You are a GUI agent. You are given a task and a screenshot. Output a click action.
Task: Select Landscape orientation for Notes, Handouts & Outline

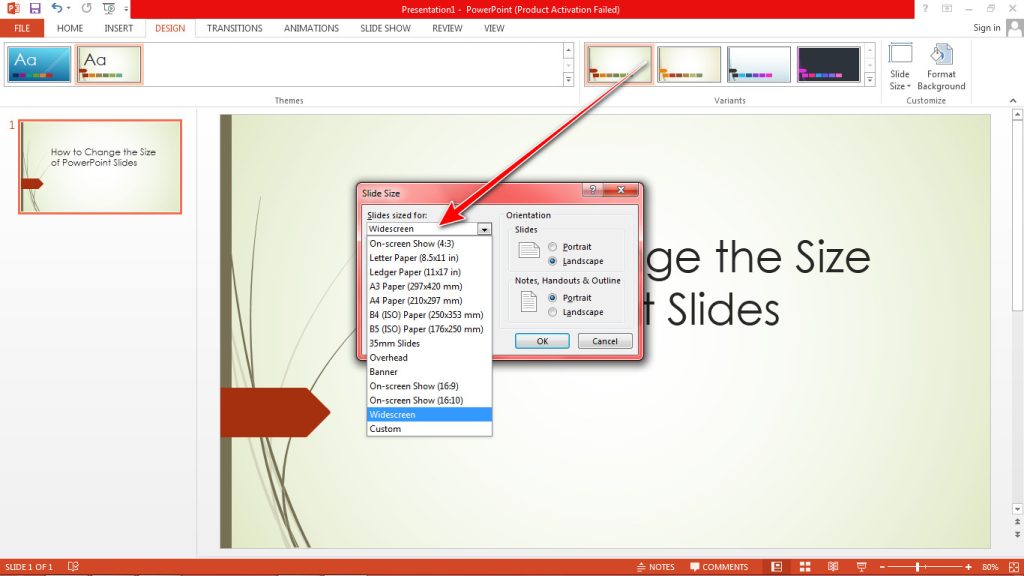pyautogui.click(x=553, y=312)
